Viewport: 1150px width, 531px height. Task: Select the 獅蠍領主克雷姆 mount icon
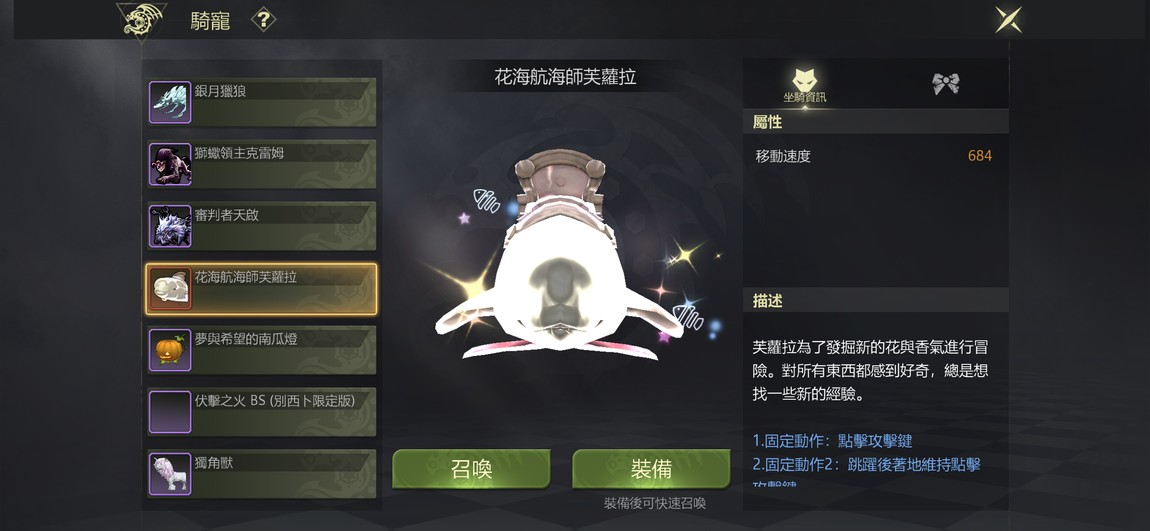click(x=170, y=164)
